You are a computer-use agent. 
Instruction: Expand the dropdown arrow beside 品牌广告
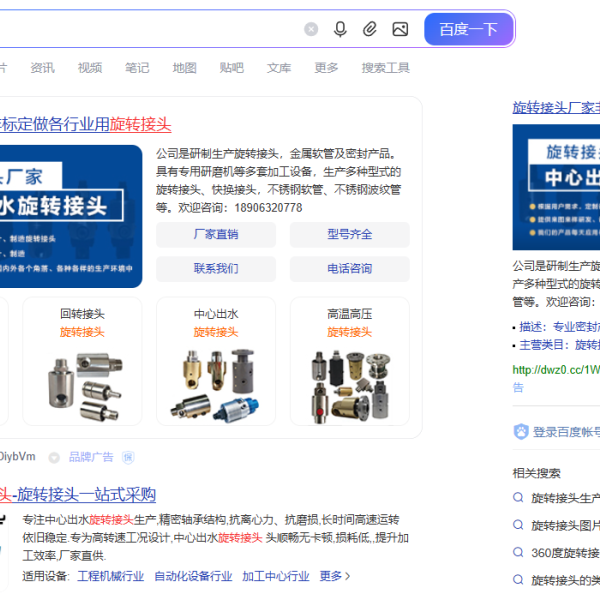click(x=54, y=457)
